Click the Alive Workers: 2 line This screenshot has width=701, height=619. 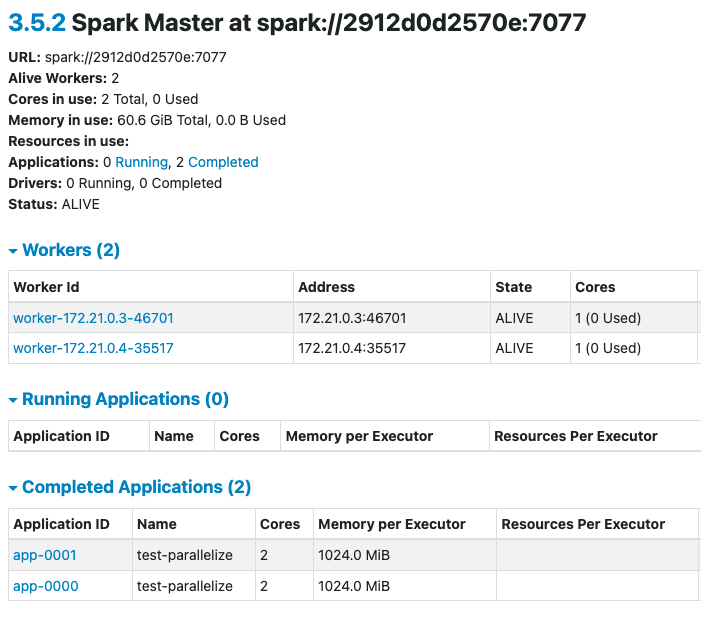pyautogui.click(x=64, y=78)
